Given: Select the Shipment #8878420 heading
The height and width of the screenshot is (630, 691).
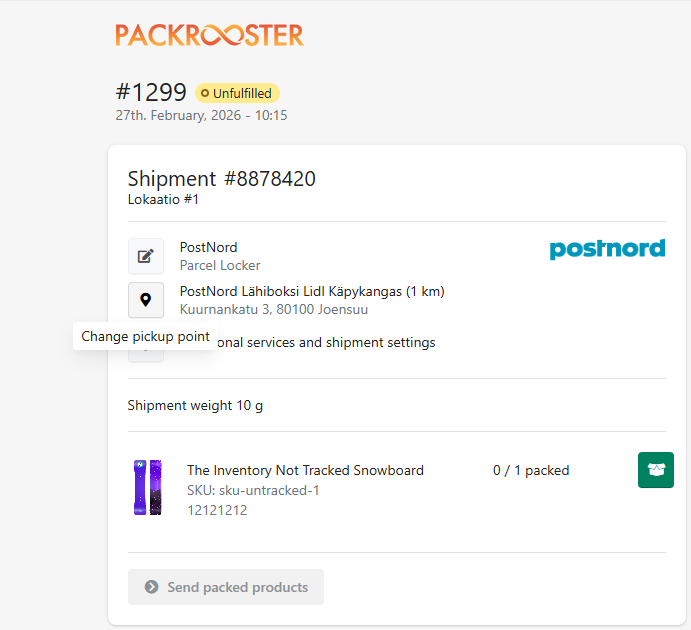Looking at the screenshot, I should (x=221, y=179).
